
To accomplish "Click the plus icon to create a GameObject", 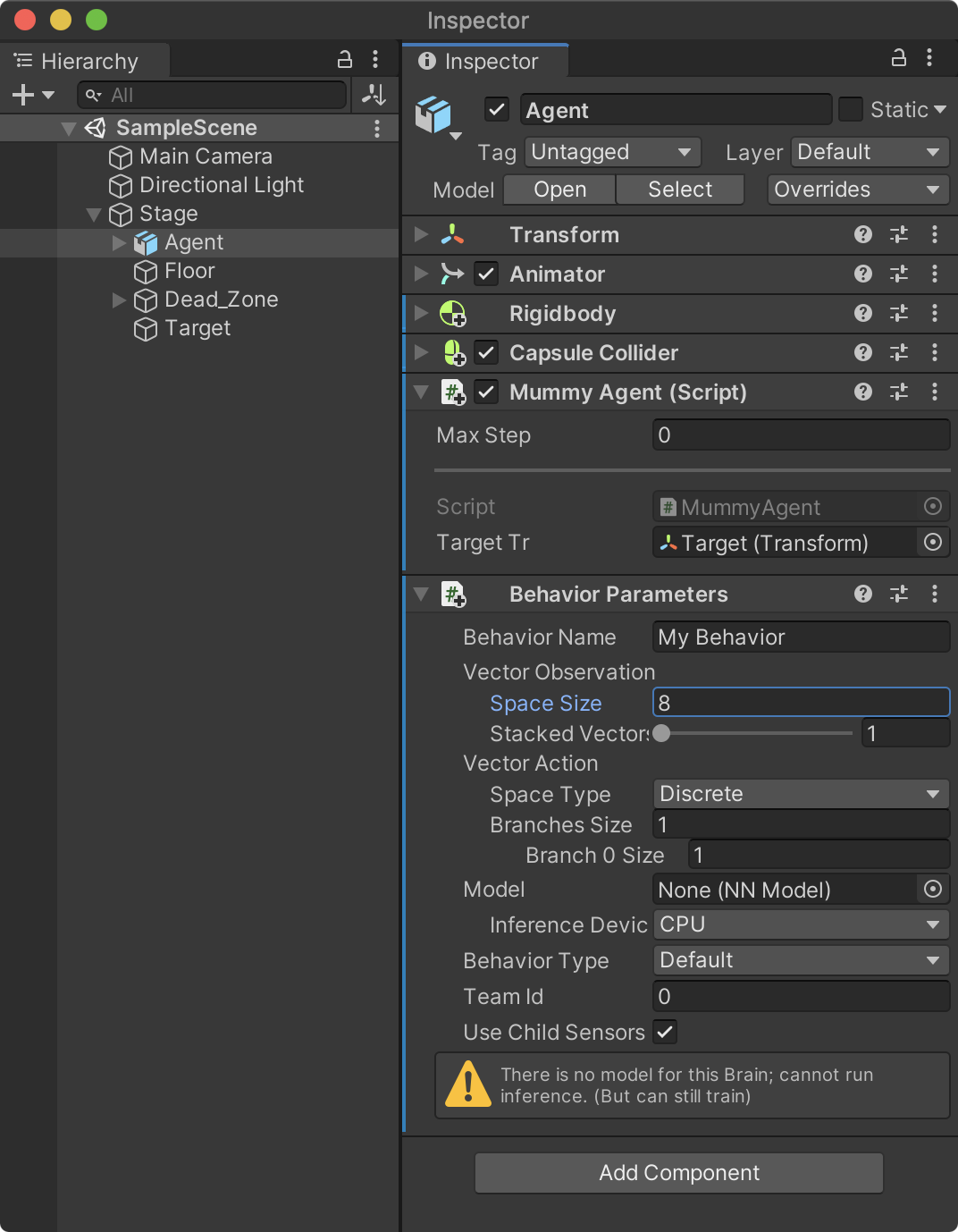I will 24,95.
